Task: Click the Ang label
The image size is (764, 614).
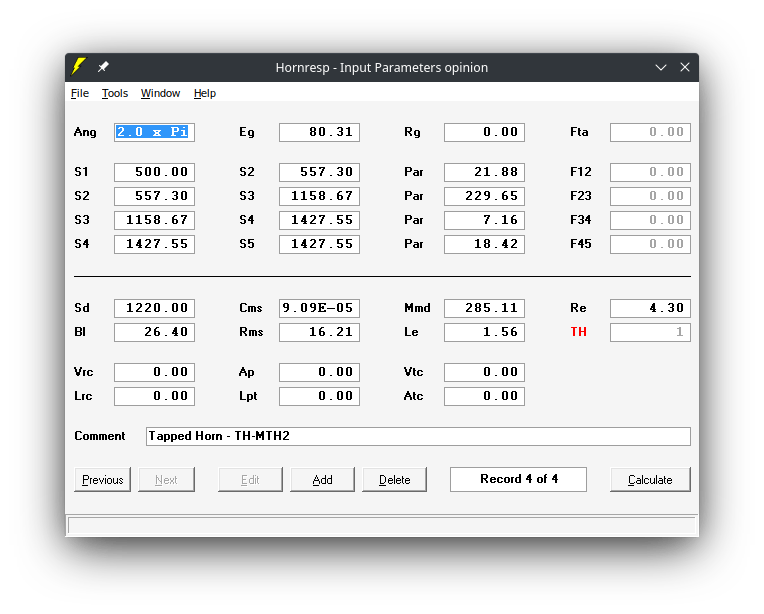Action: click(x=85, y=133)
